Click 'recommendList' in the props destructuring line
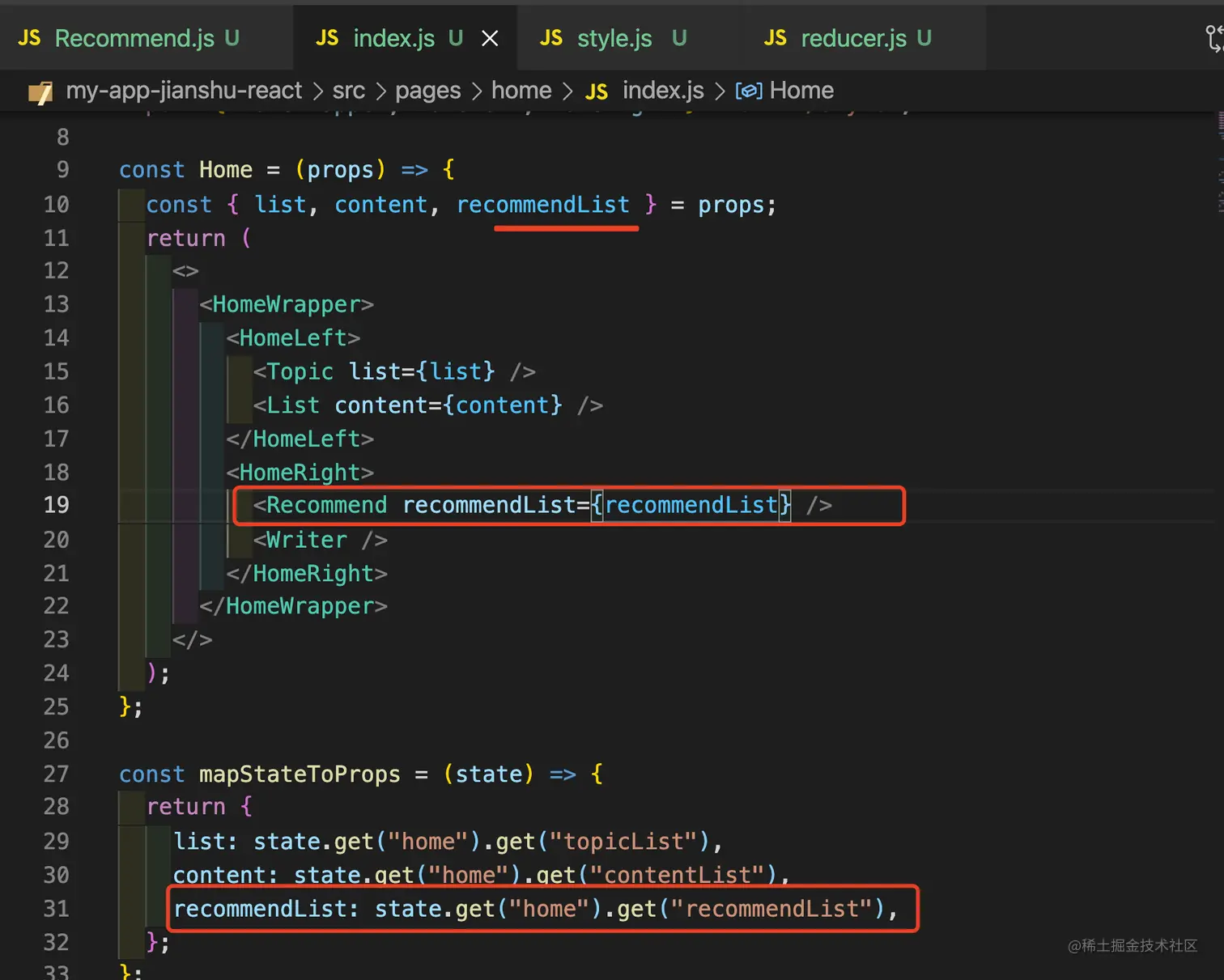 [x=543, y=205]
